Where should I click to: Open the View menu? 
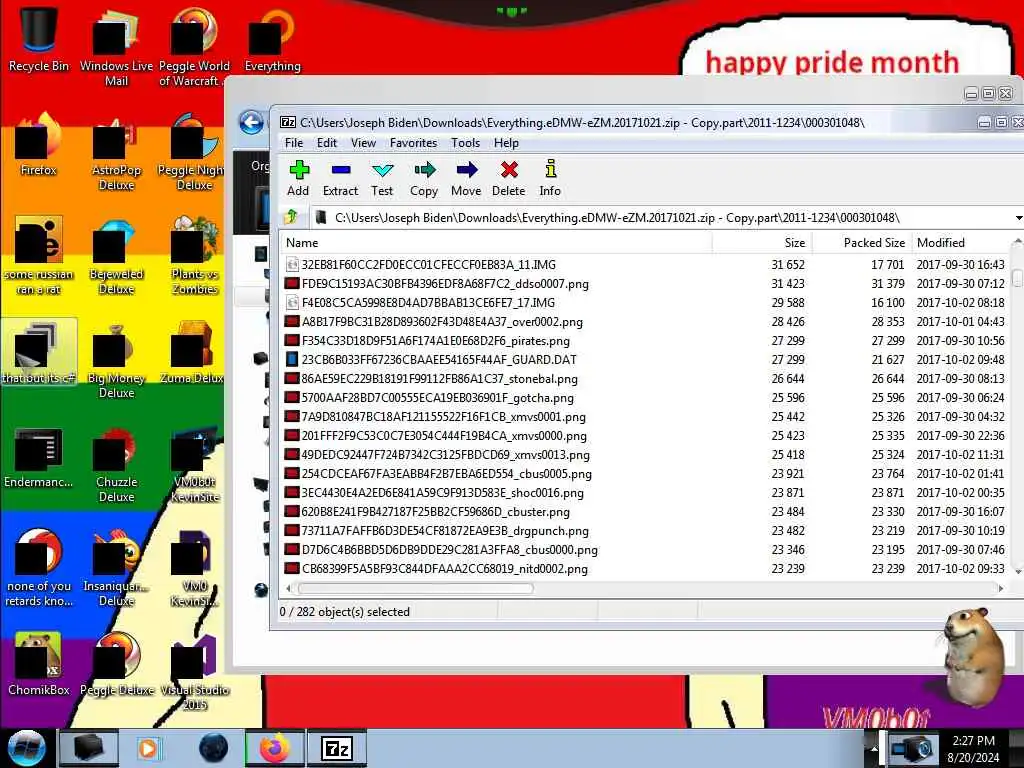[x=363, y=143]
